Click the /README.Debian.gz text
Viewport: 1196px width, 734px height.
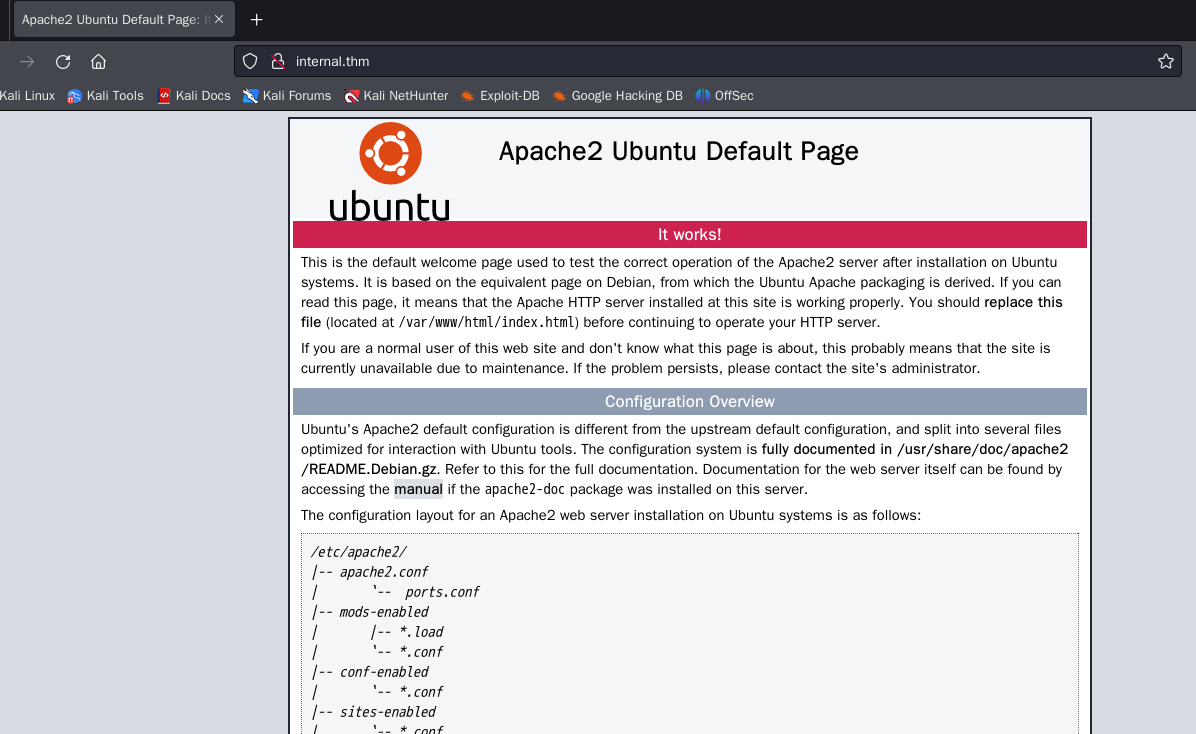pos(368,469)
